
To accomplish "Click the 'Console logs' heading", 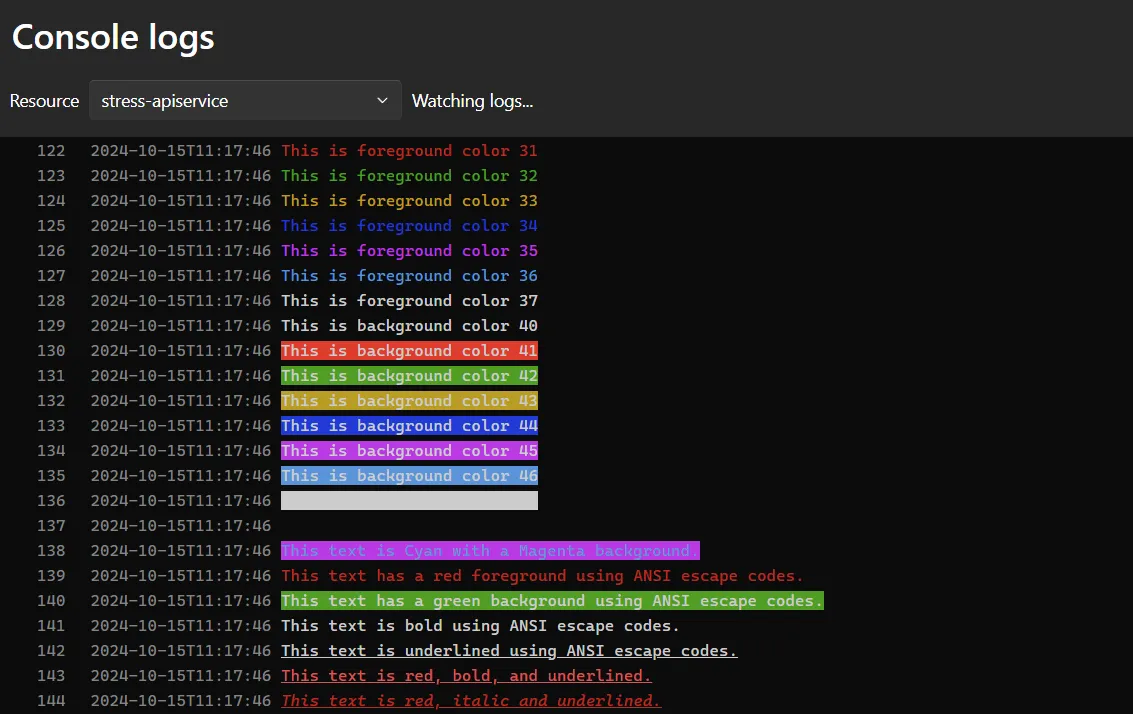I will (x=112, y=37).
